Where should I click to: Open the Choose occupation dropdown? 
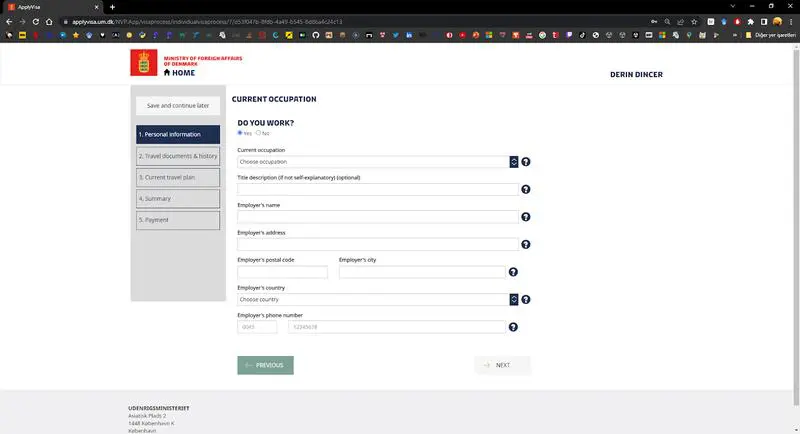378,162
